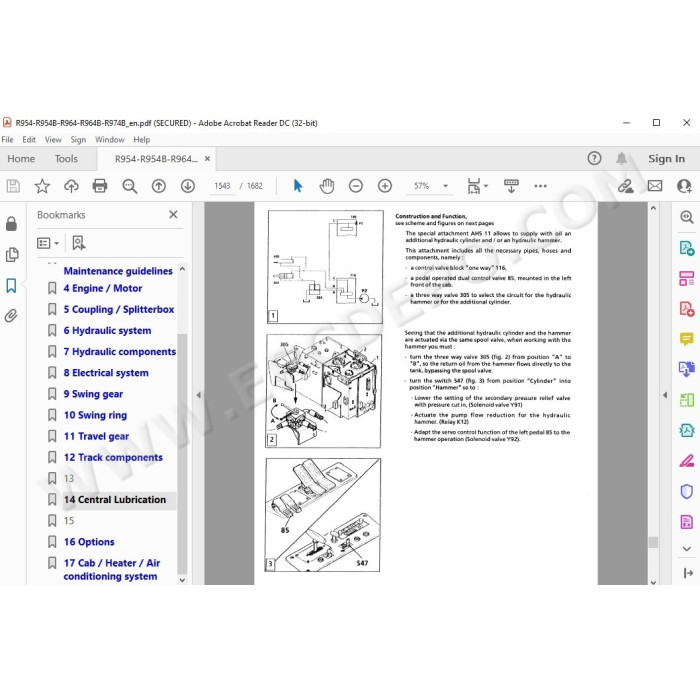Open security lock panel

tap(11, 223)
